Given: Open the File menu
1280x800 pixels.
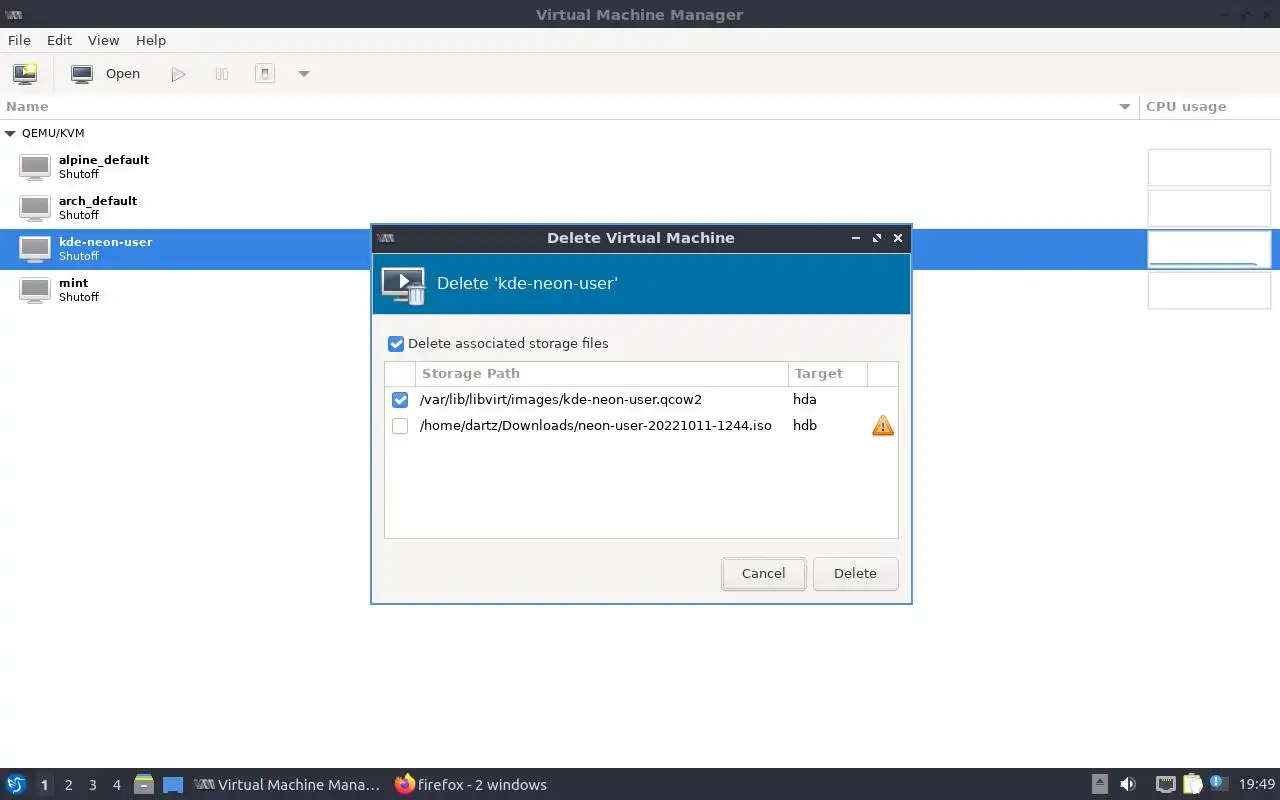Looking at the screenshot, I should point(19,40).
